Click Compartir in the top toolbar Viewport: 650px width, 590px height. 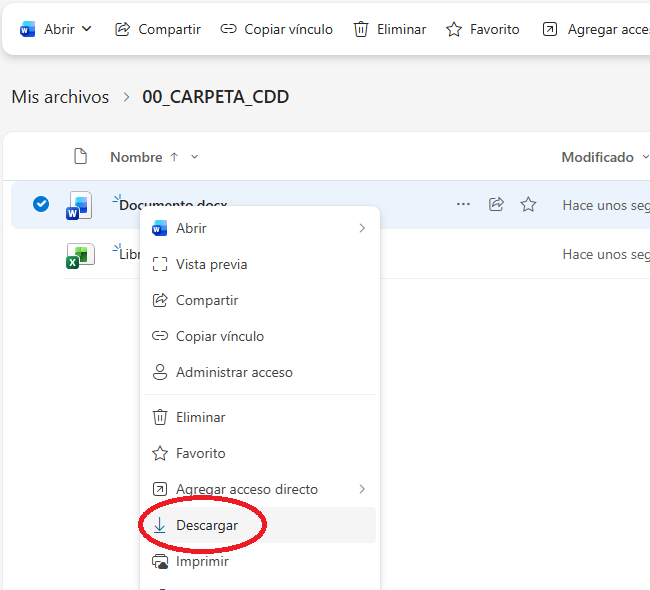(158, 29)
